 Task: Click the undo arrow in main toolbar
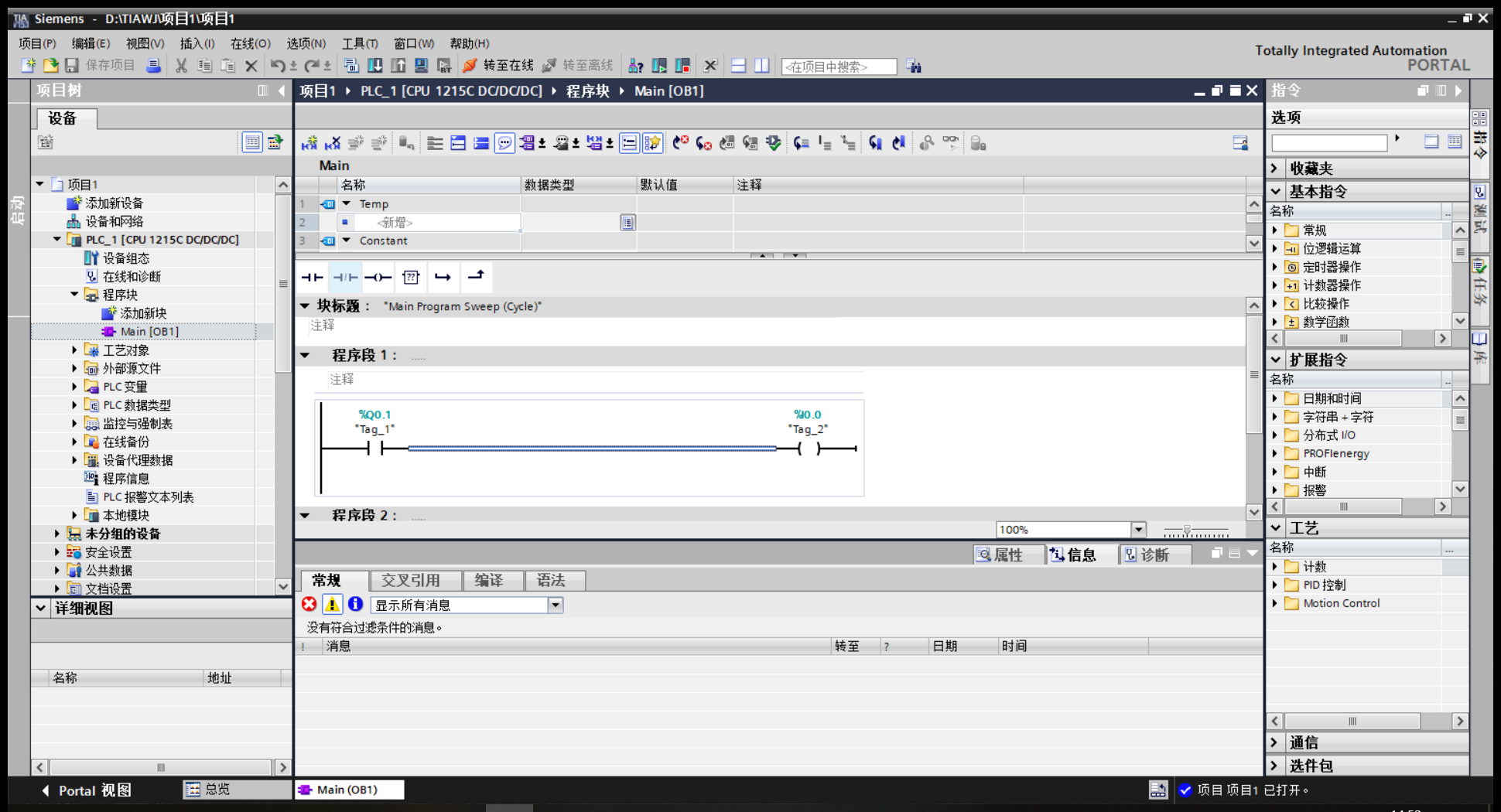pos(277,66)
